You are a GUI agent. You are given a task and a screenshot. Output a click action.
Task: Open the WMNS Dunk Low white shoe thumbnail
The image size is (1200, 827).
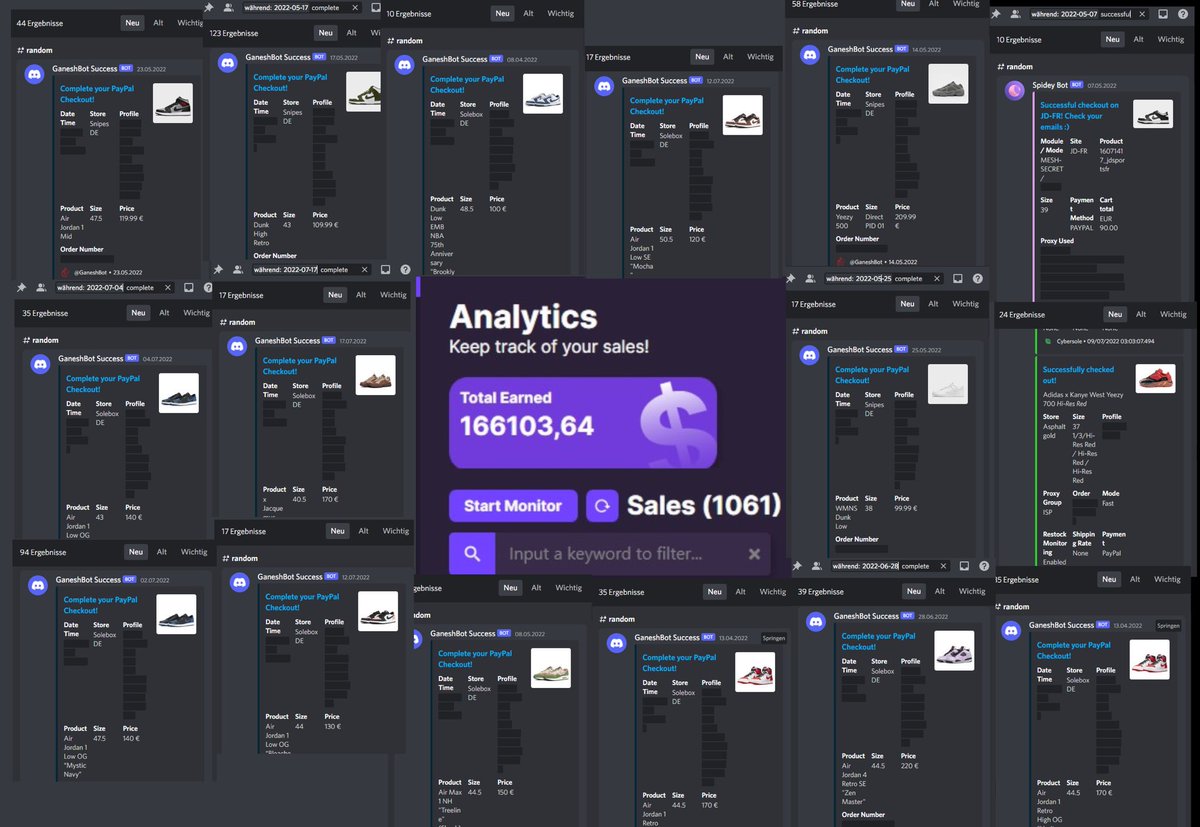click(949, 385)
